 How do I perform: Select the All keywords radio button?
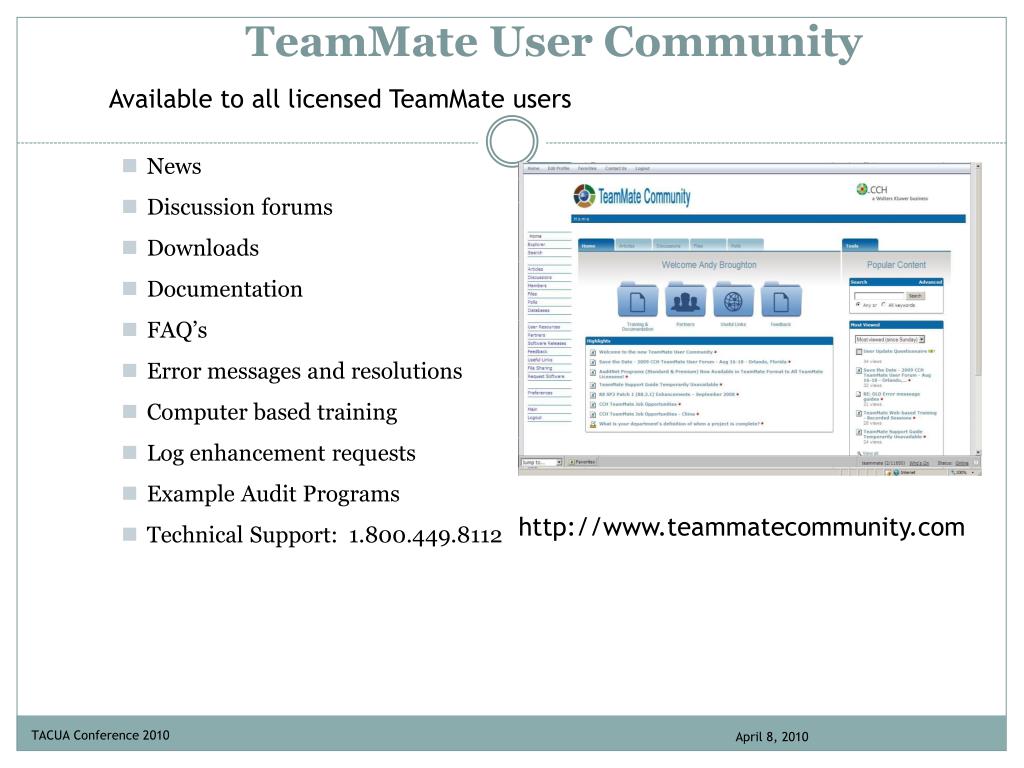click(884, 304)
